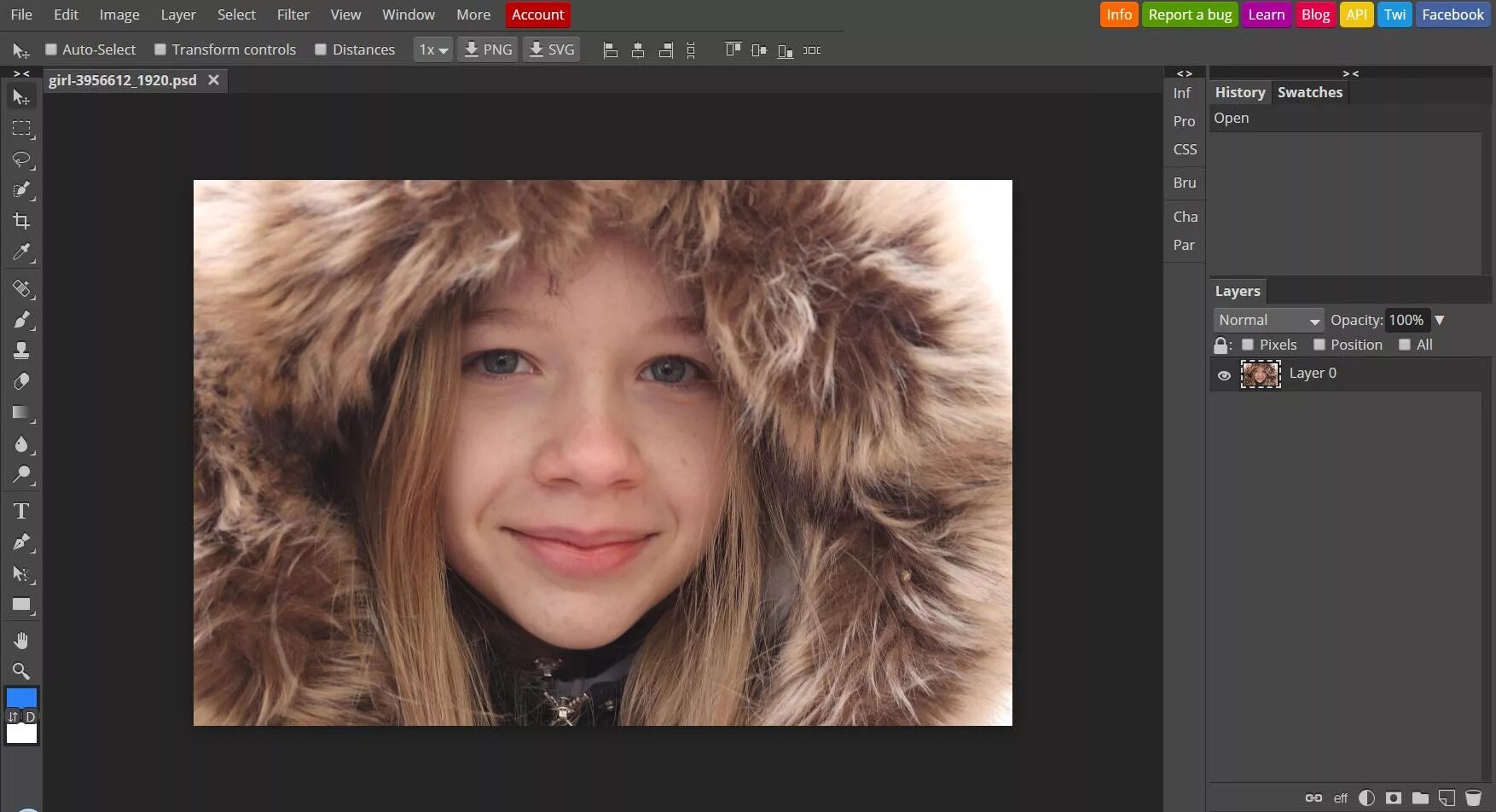Select the Move tool
1496x812 pixels.
[21, 96]
